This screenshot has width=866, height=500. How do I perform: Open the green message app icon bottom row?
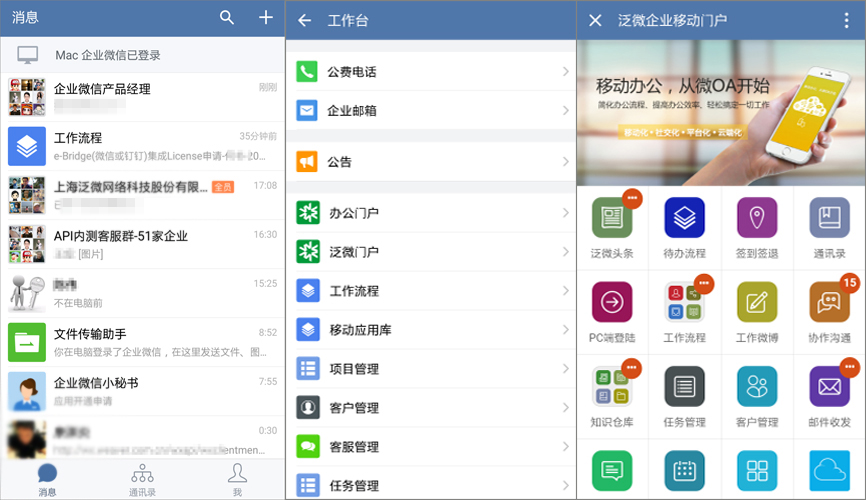coord(612,471)
